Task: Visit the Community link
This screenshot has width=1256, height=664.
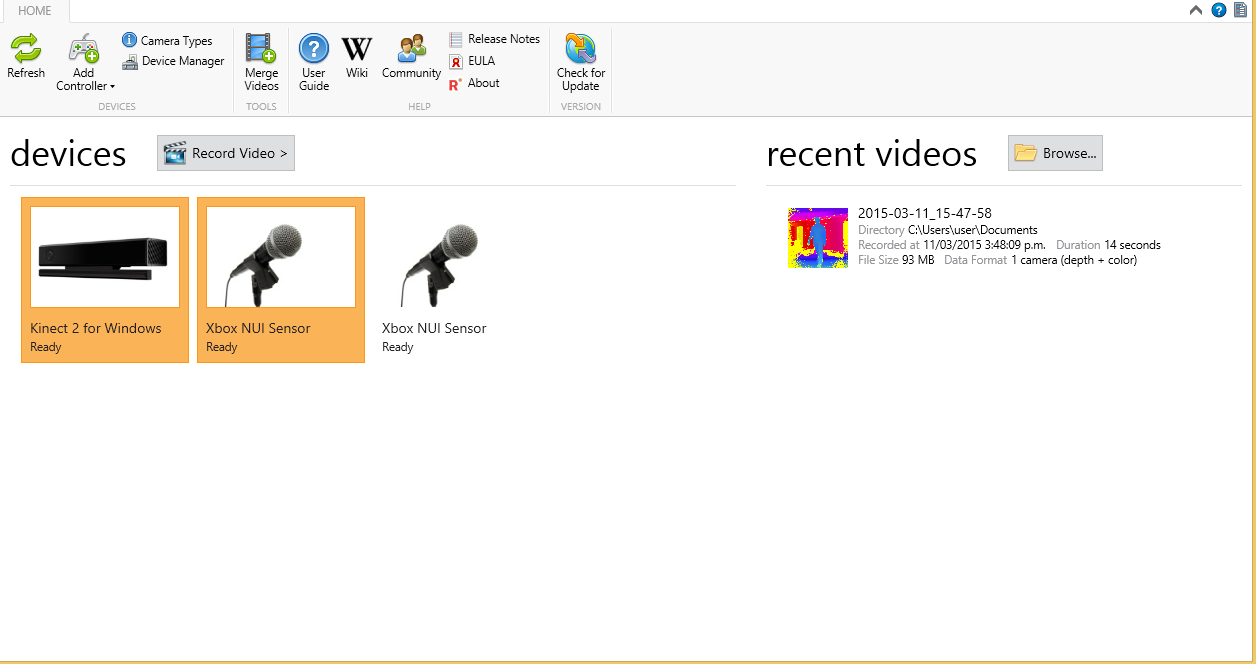Action: click(411, 56)
